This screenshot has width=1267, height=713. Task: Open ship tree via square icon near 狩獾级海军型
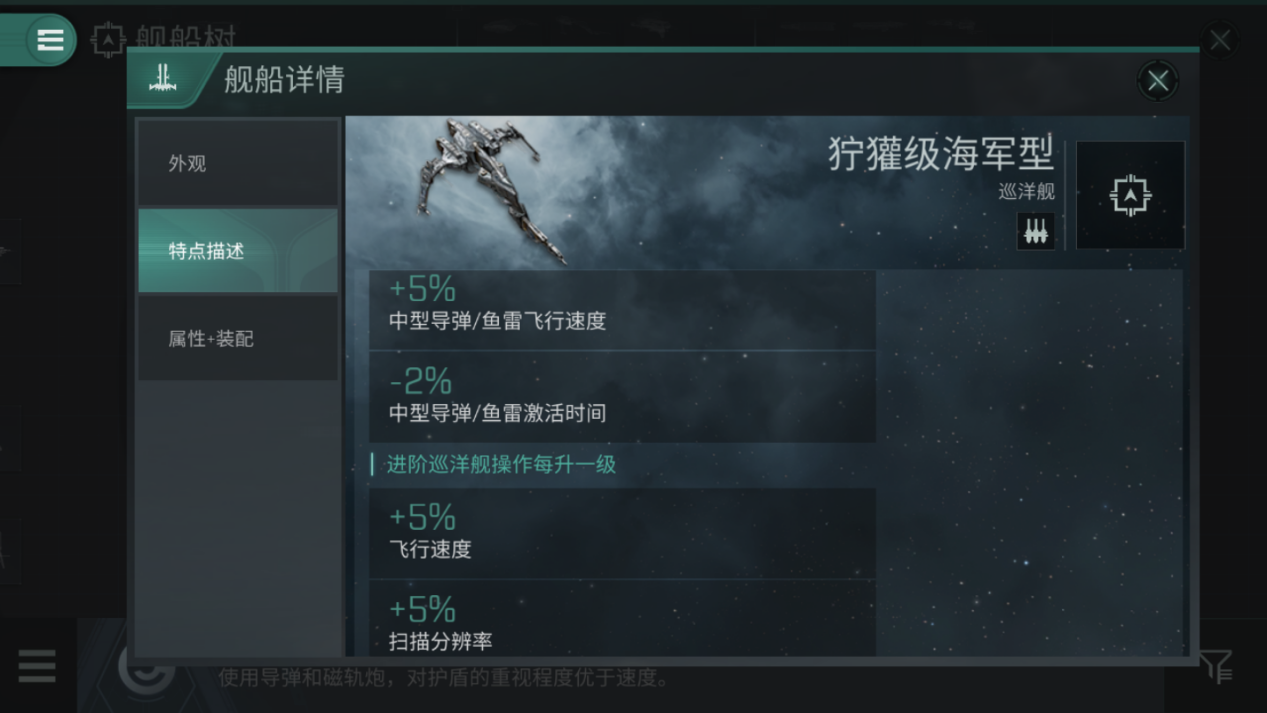click(1130, 195)
